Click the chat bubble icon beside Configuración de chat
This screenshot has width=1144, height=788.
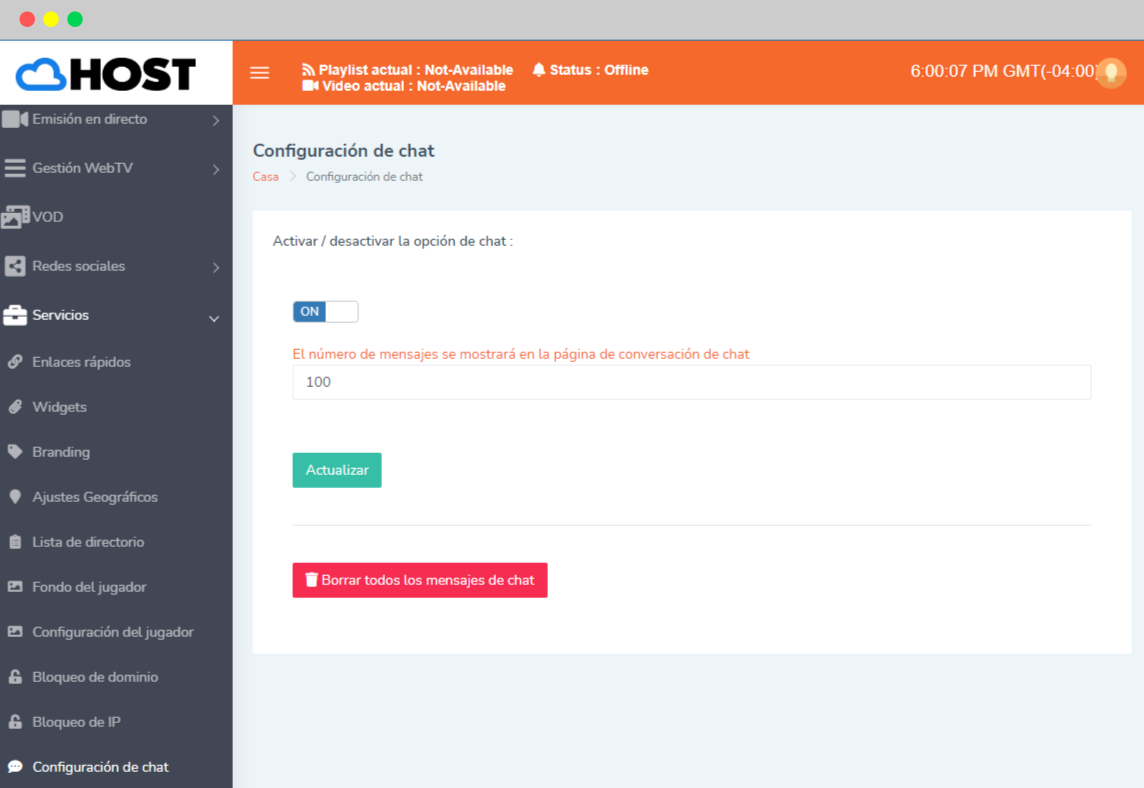coord(15,767)
